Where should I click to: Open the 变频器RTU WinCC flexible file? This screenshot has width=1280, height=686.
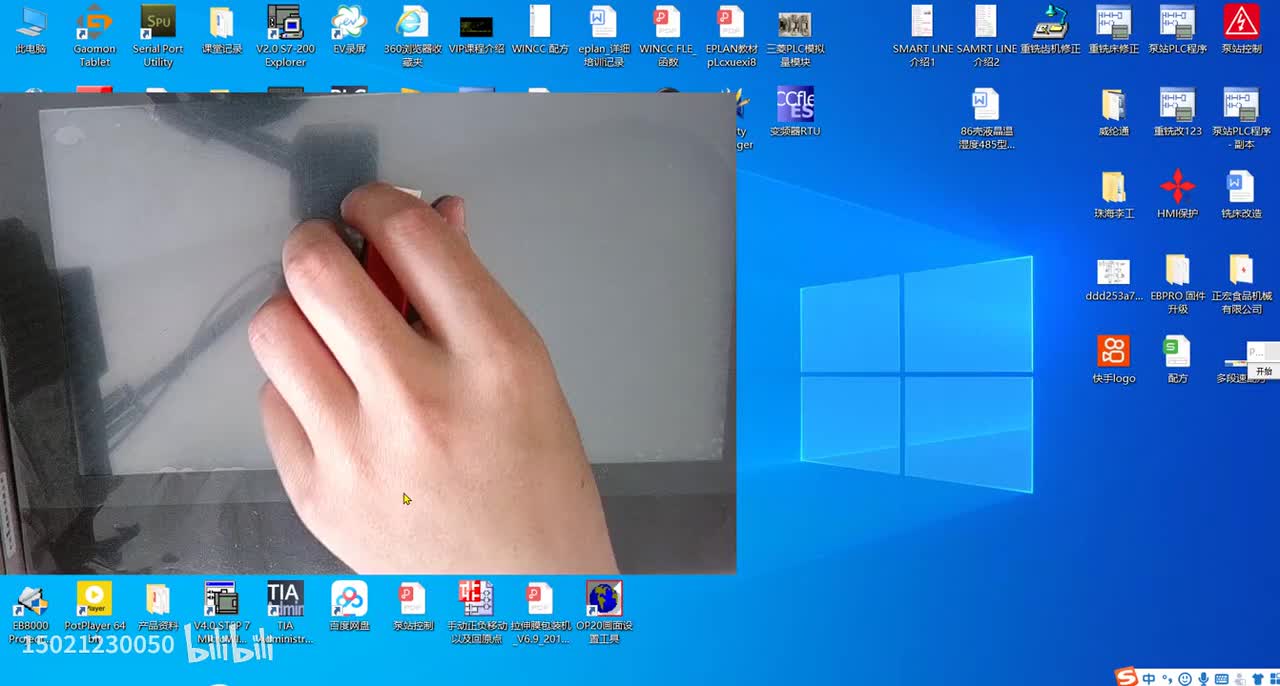[795, 111]
